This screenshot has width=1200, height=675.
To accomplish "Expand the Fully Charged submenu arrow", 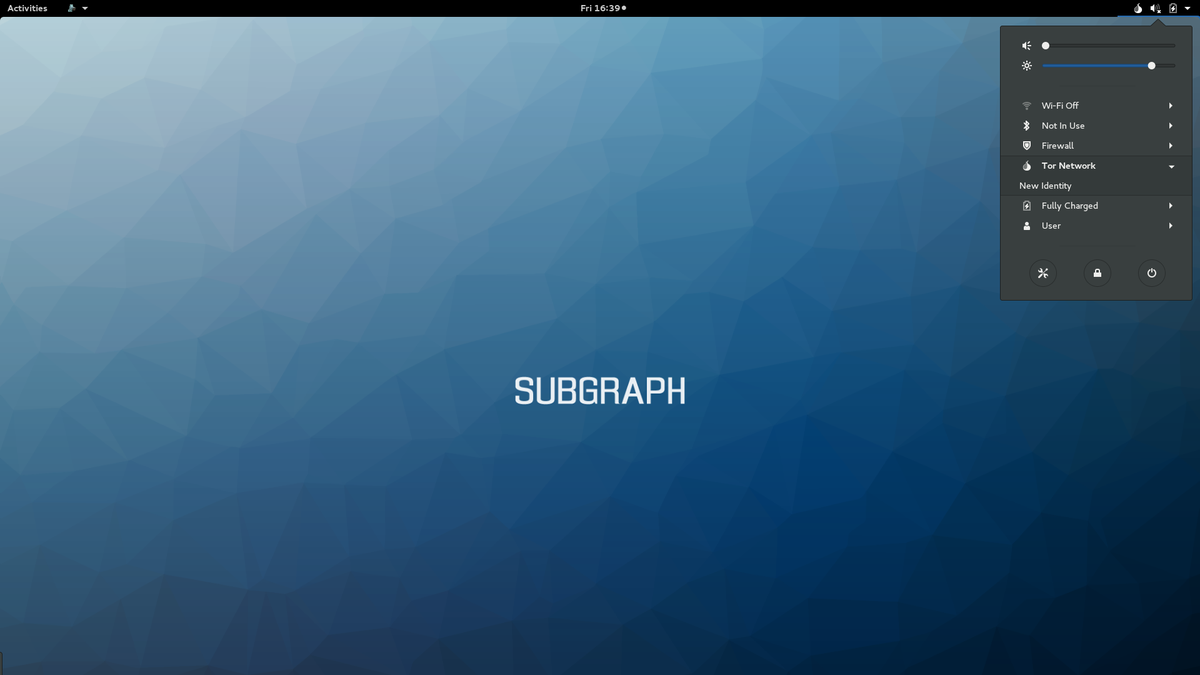I will pos(1171,206).
